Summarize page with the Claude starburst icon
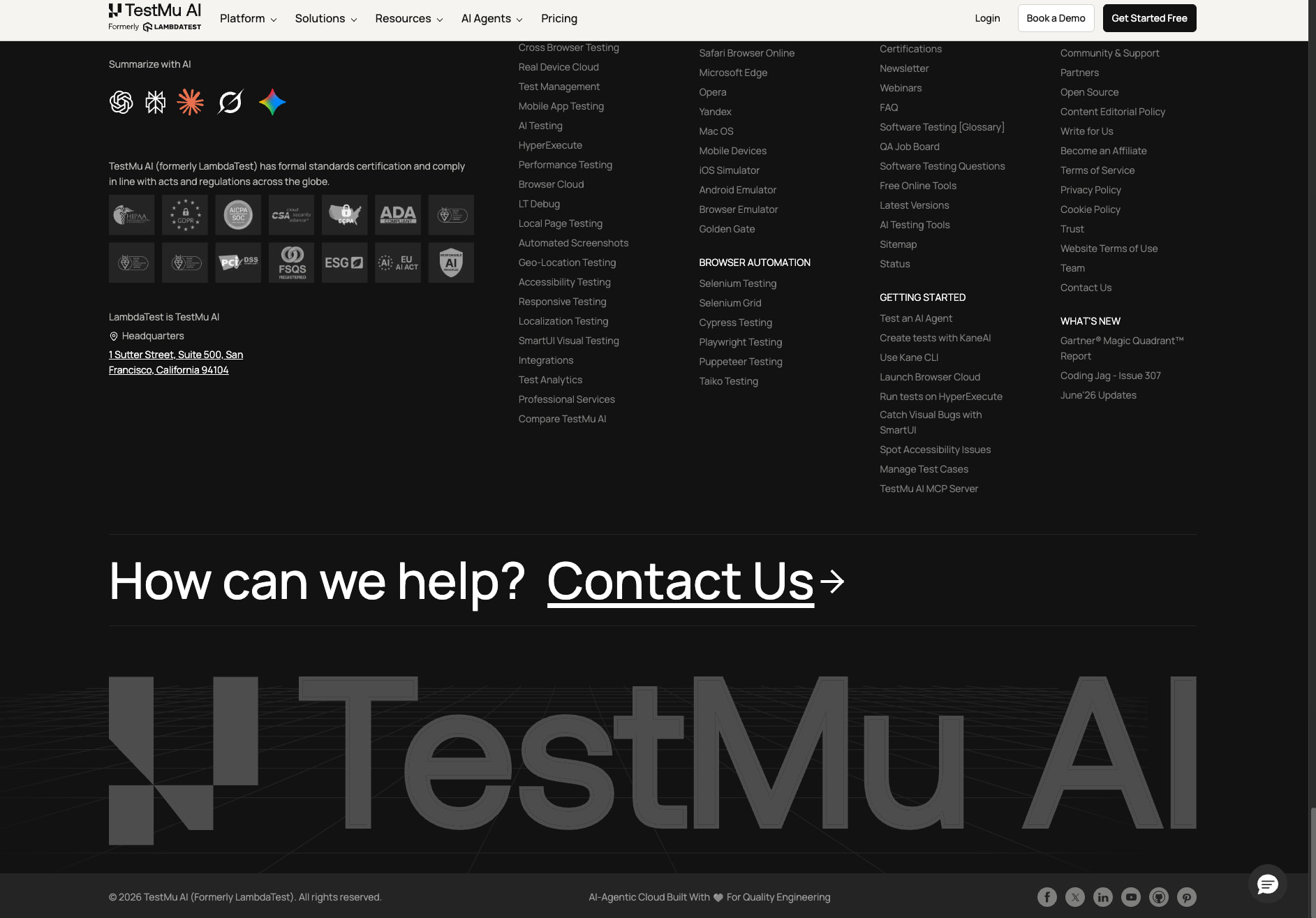This screenshot has height=918, width=1316. 190,103
